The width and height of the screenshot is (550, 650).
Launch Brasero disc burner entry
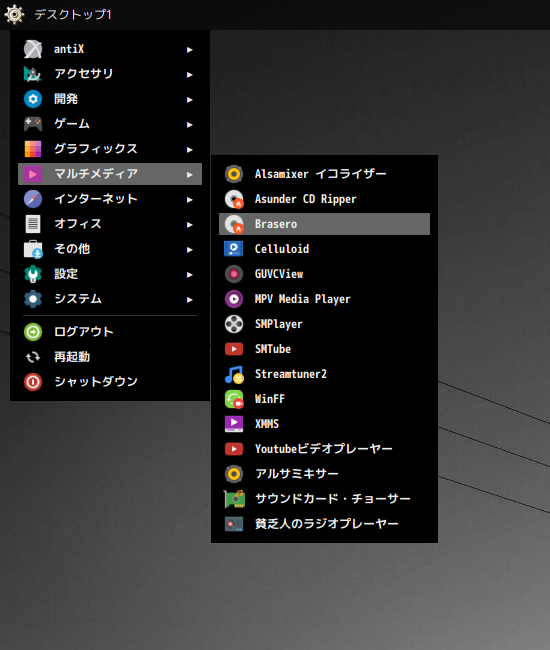324,224
